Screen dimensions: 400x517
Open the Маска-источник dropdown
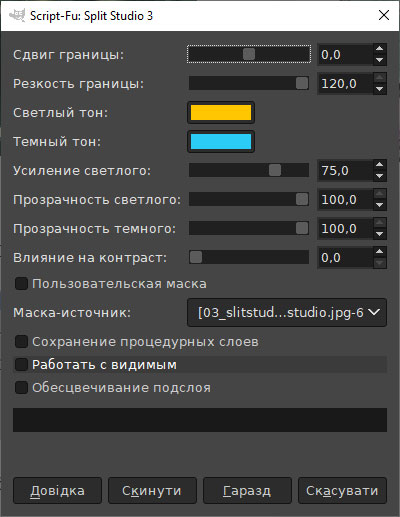click(287, 313)
